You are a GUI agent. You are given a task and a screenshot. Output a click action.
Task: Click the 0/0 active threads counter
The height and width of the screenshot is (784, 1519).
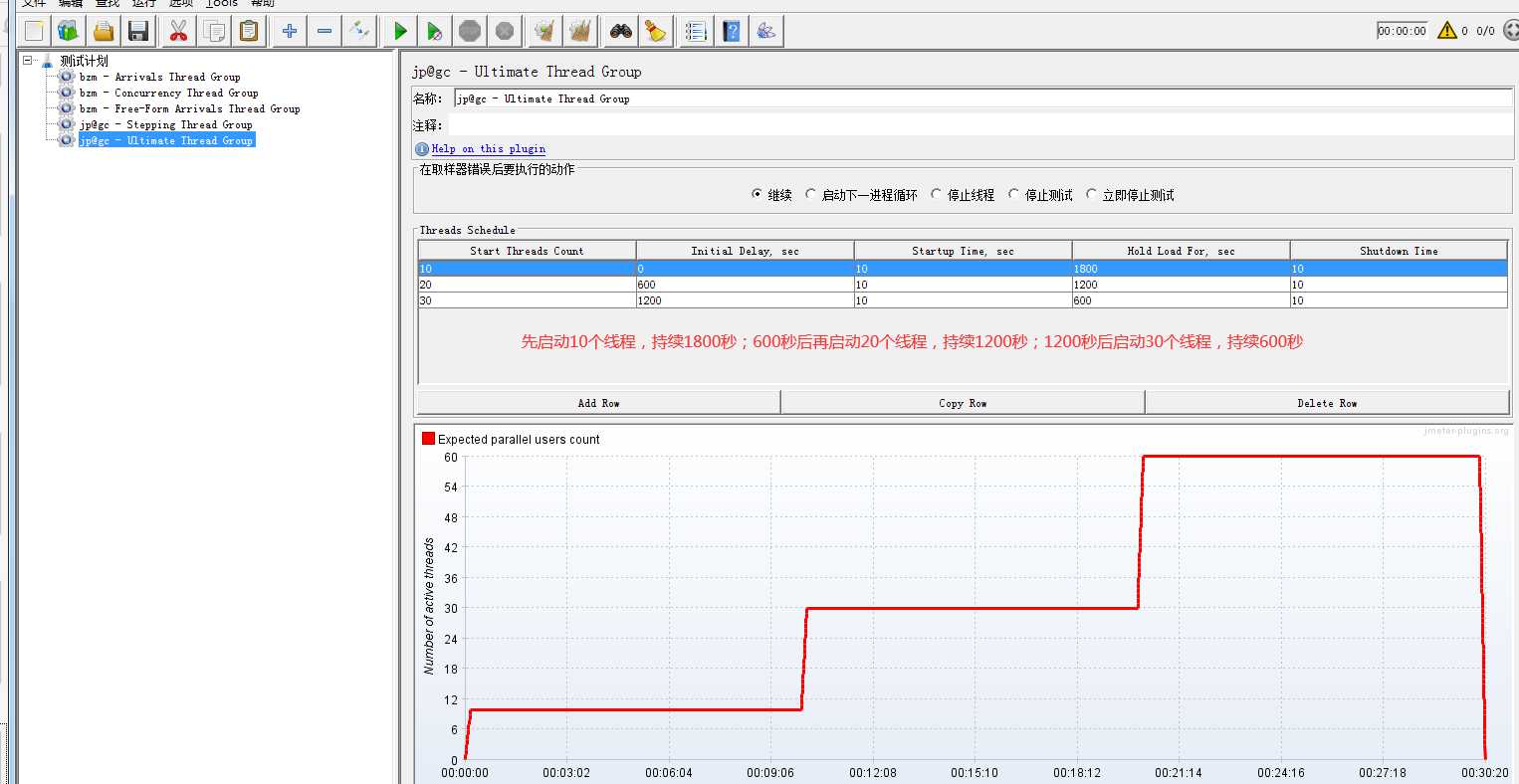[1485, 31]
